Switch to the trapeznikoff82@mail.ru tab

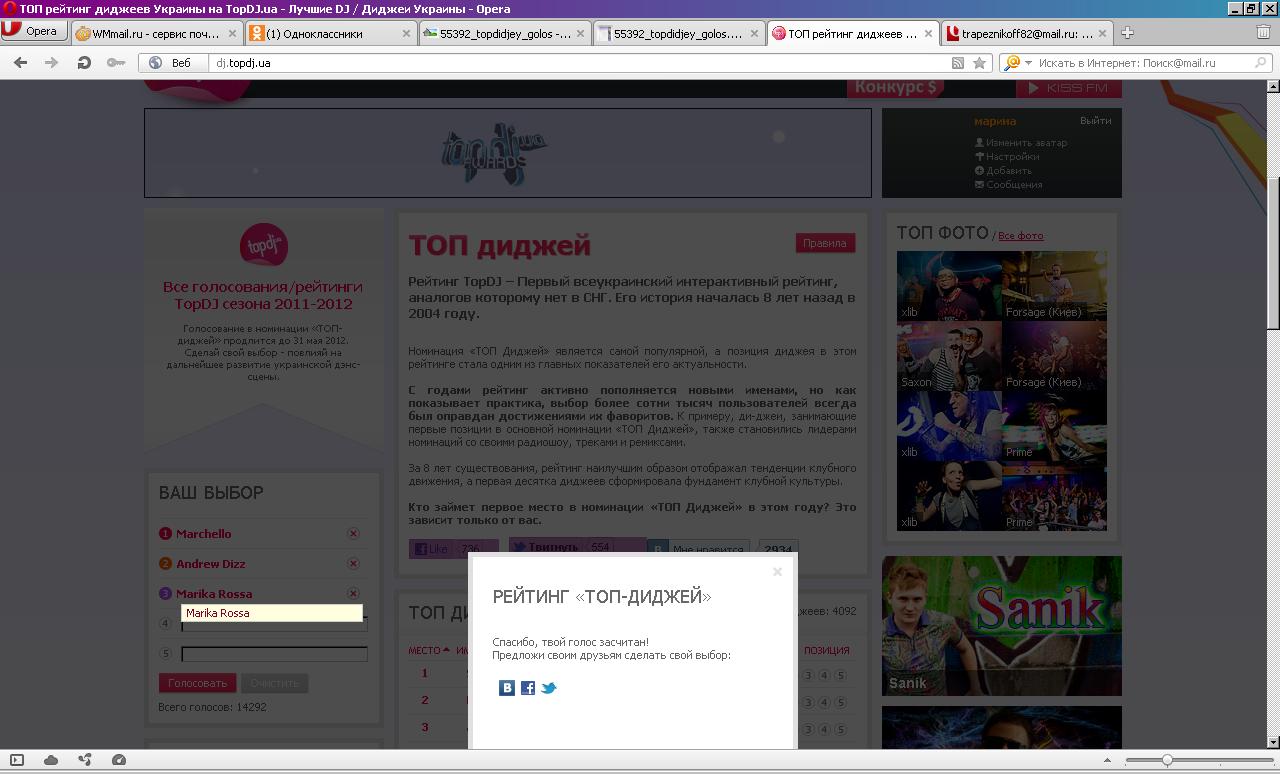1027,33
